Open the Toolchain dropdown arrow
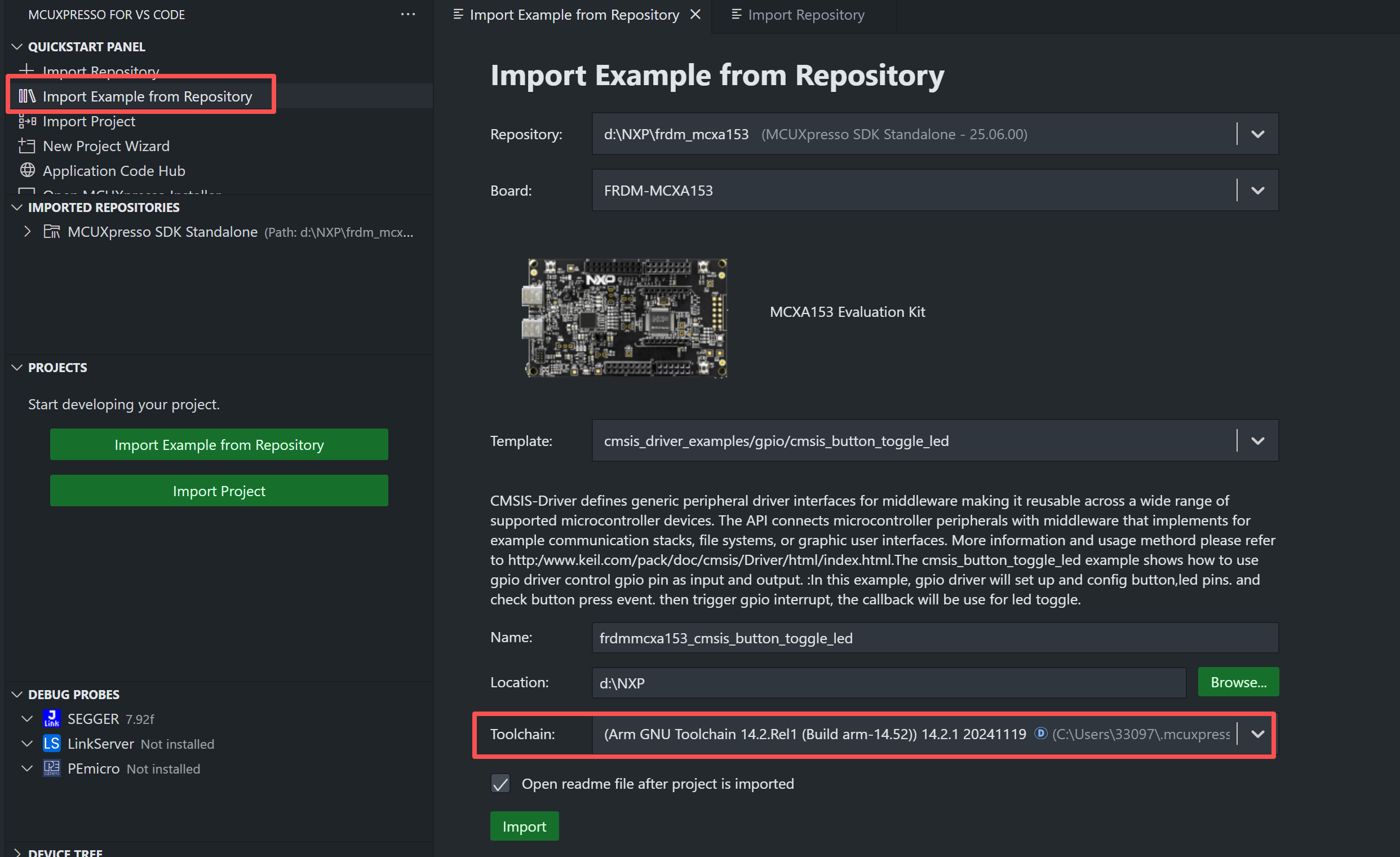 point(1257,734)
